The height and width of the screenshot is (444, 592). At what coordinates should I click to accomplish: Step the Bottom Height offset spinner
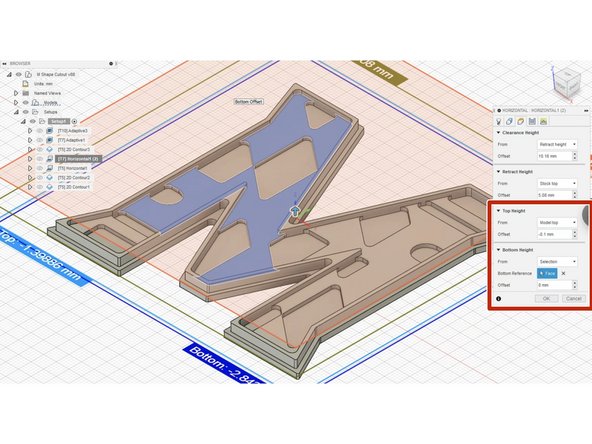pos(575,285)
